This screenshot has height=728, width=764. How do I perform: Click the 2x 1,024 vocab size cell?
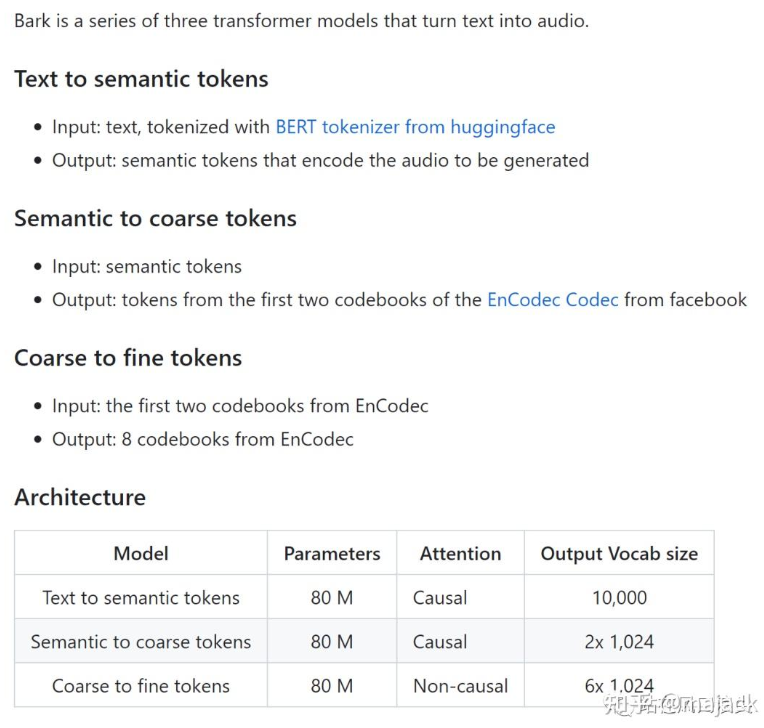tap(619, 642)
